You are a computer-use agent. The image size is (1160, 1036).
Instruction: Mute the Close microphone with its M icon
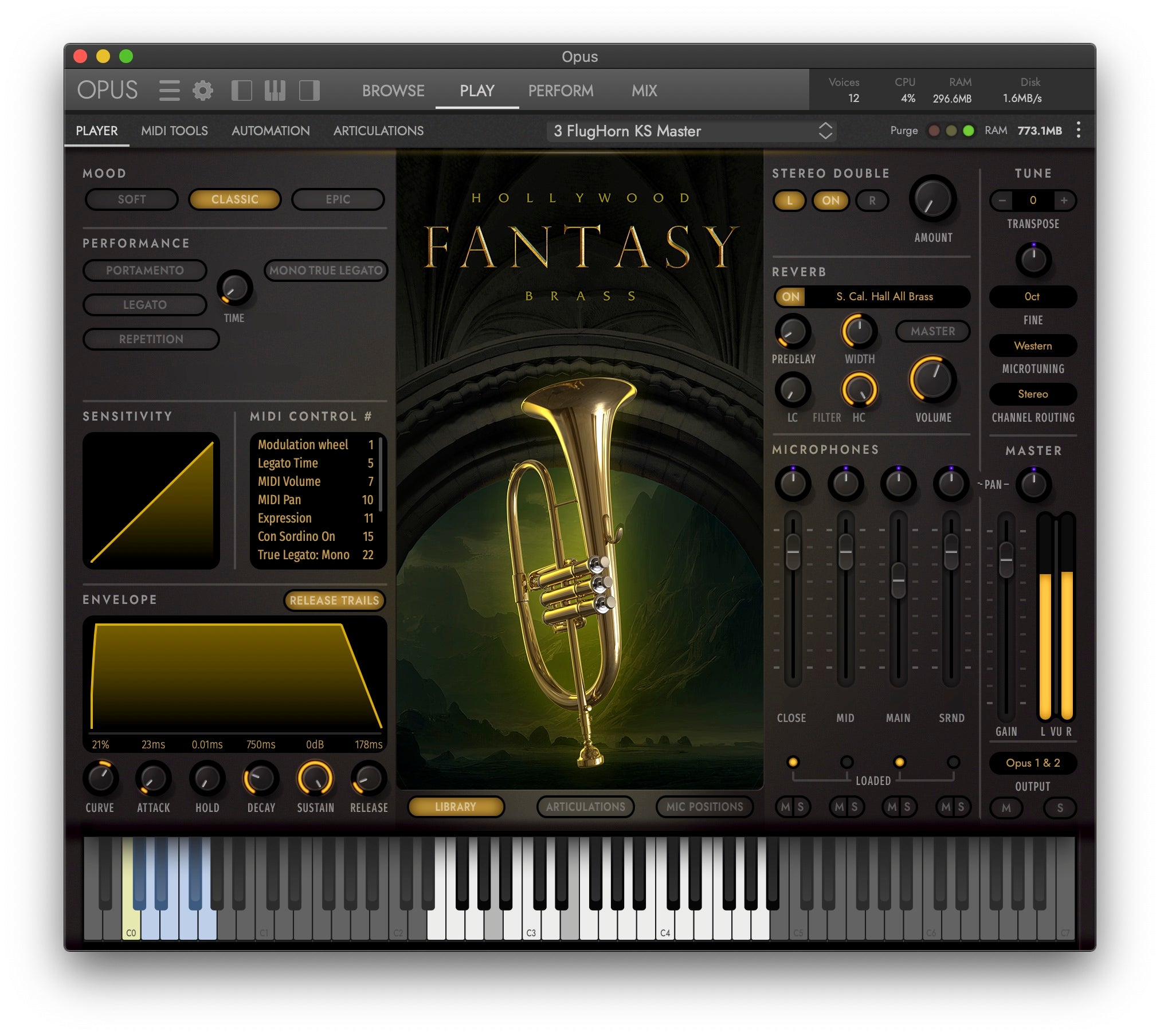coord(785,807)
